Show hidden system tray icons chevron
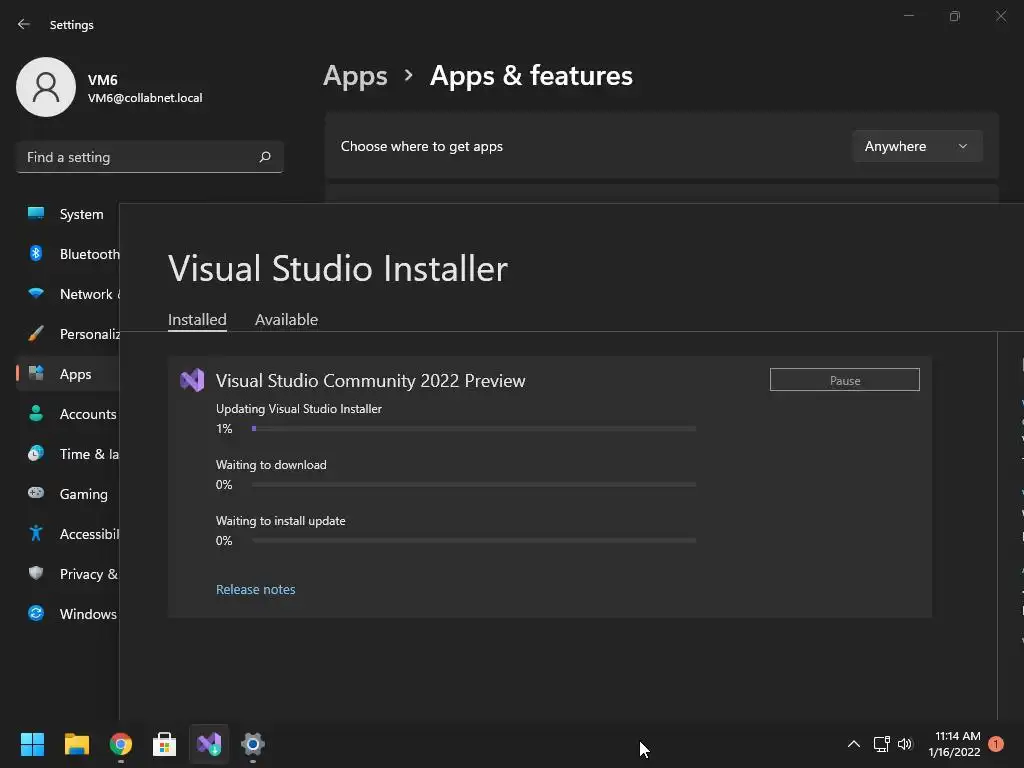This screenshot has height=768, width=1024. (854, 744)
